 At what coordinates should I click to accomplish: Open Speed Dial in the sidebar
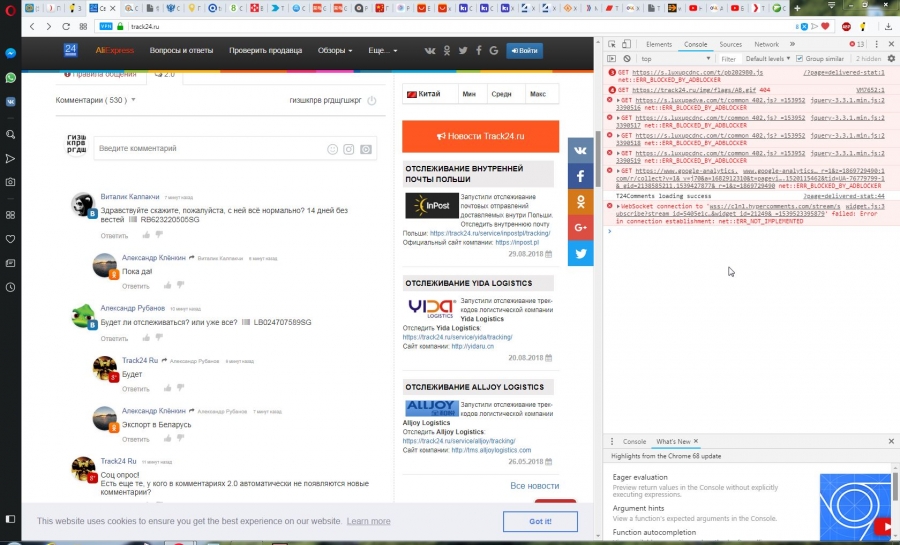(10, 215)
